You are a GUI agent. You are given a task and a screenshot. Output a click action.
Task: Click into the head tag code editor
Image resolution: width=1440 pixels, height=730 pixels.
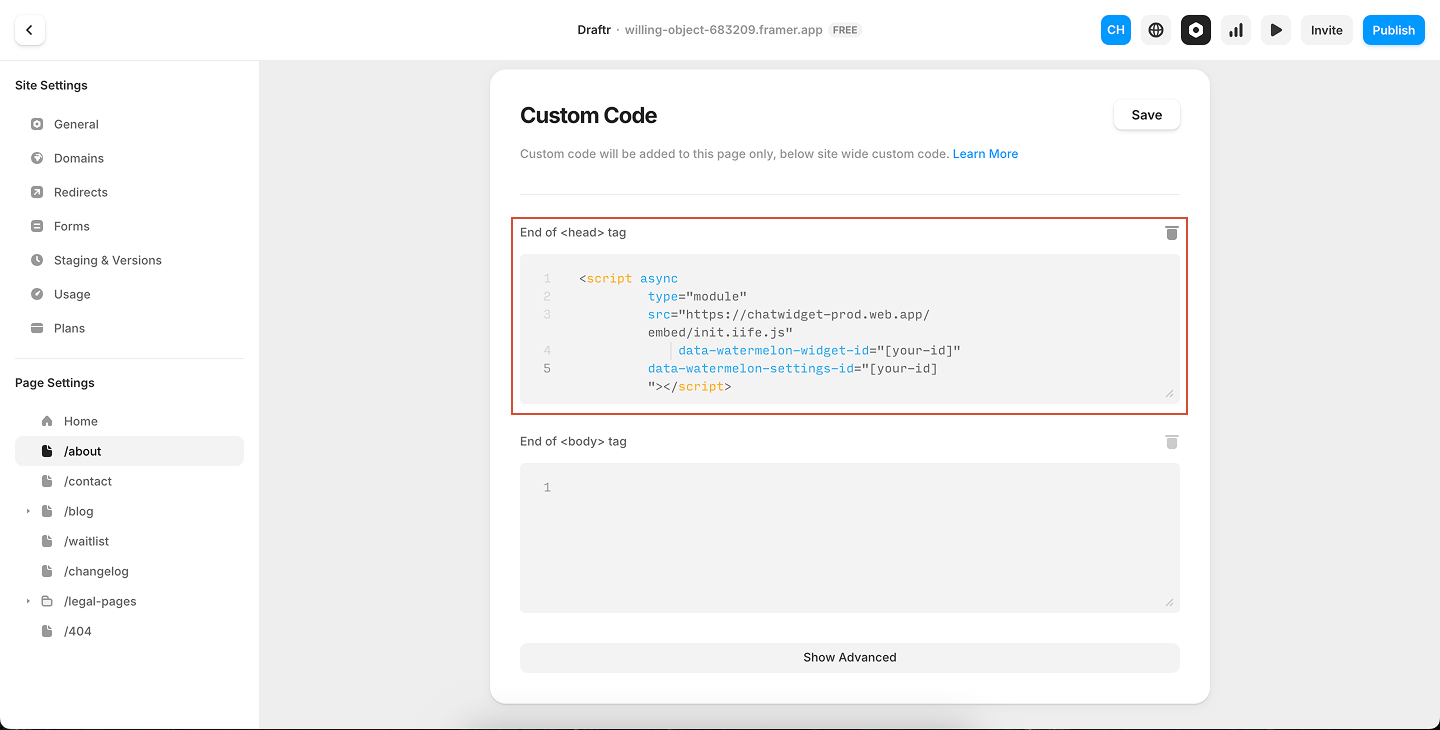pyautogui.click(x=850, y=329)
